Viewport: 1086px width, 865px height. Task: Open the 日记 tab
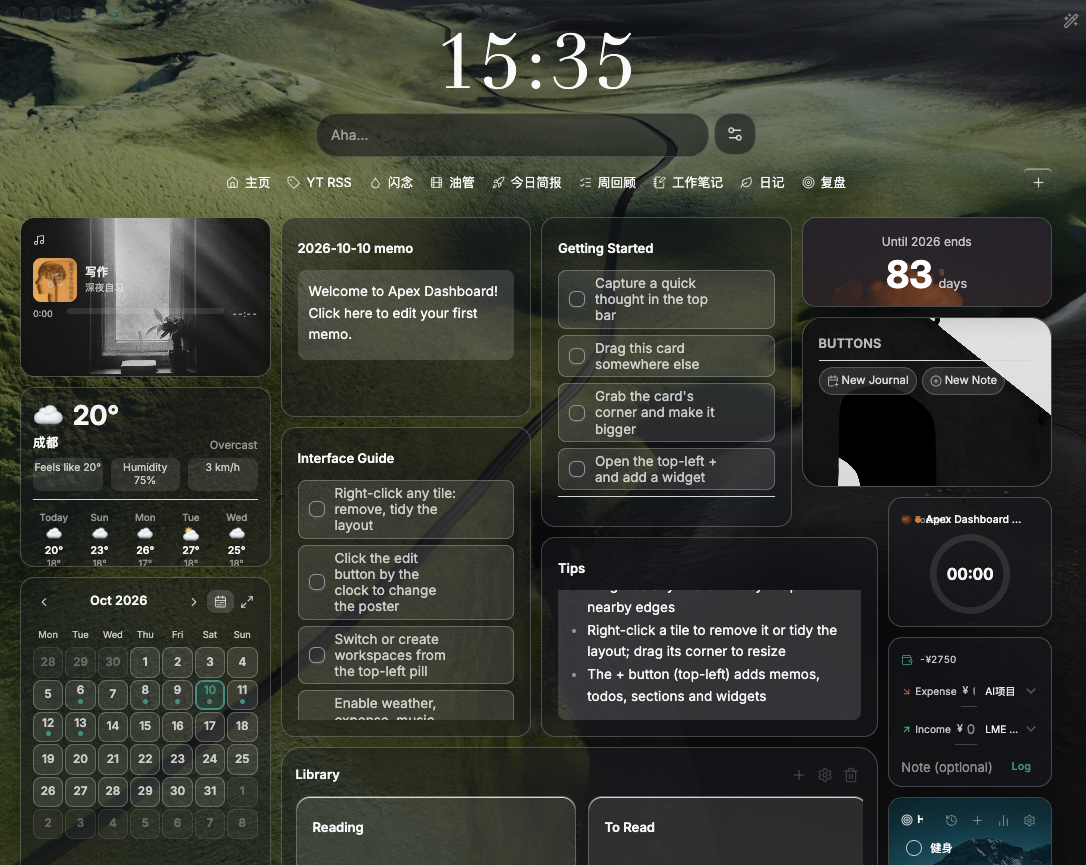pyautogui.click(x=763, y=183)
